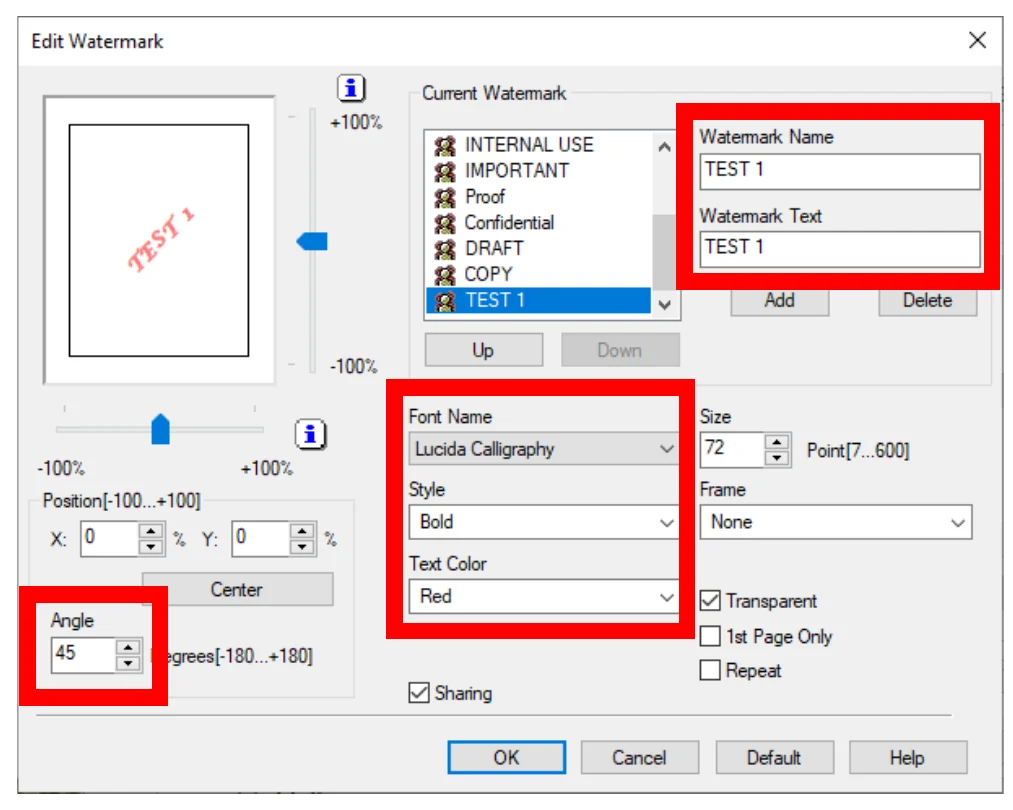The width and height of the screenshot is (1013, 810).
Task: Enable 1st Page Only checkbox
Action: [x=710, y=636]
